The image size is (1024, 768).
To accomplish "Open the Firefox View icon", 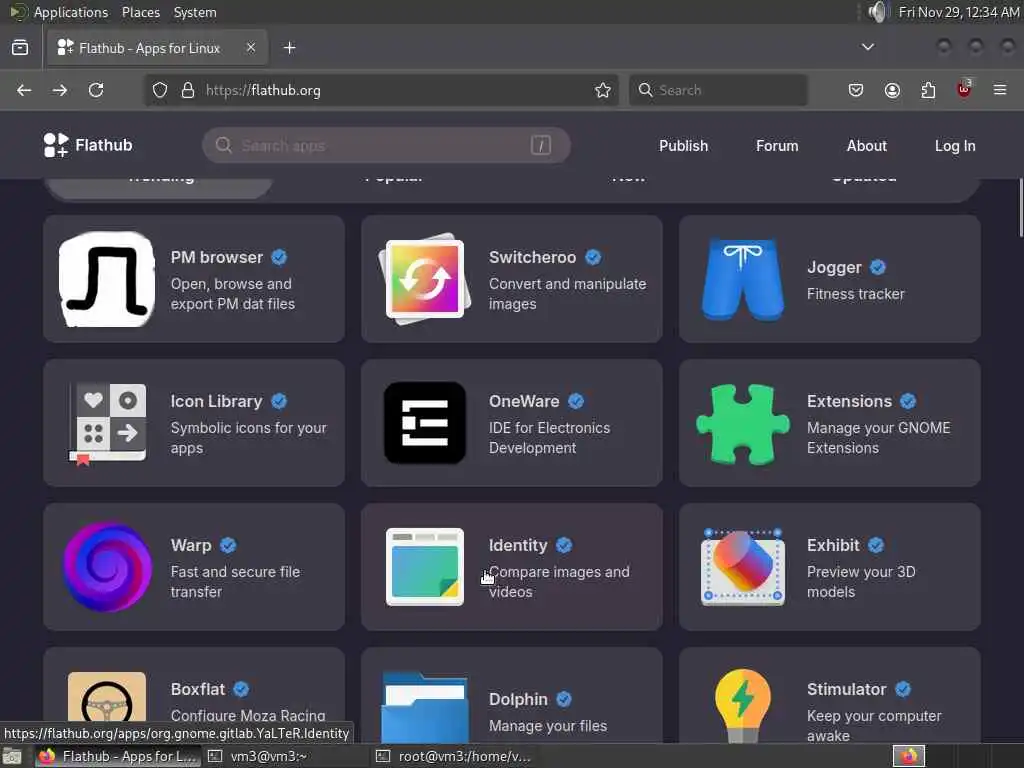I will (x=20, y=48).
